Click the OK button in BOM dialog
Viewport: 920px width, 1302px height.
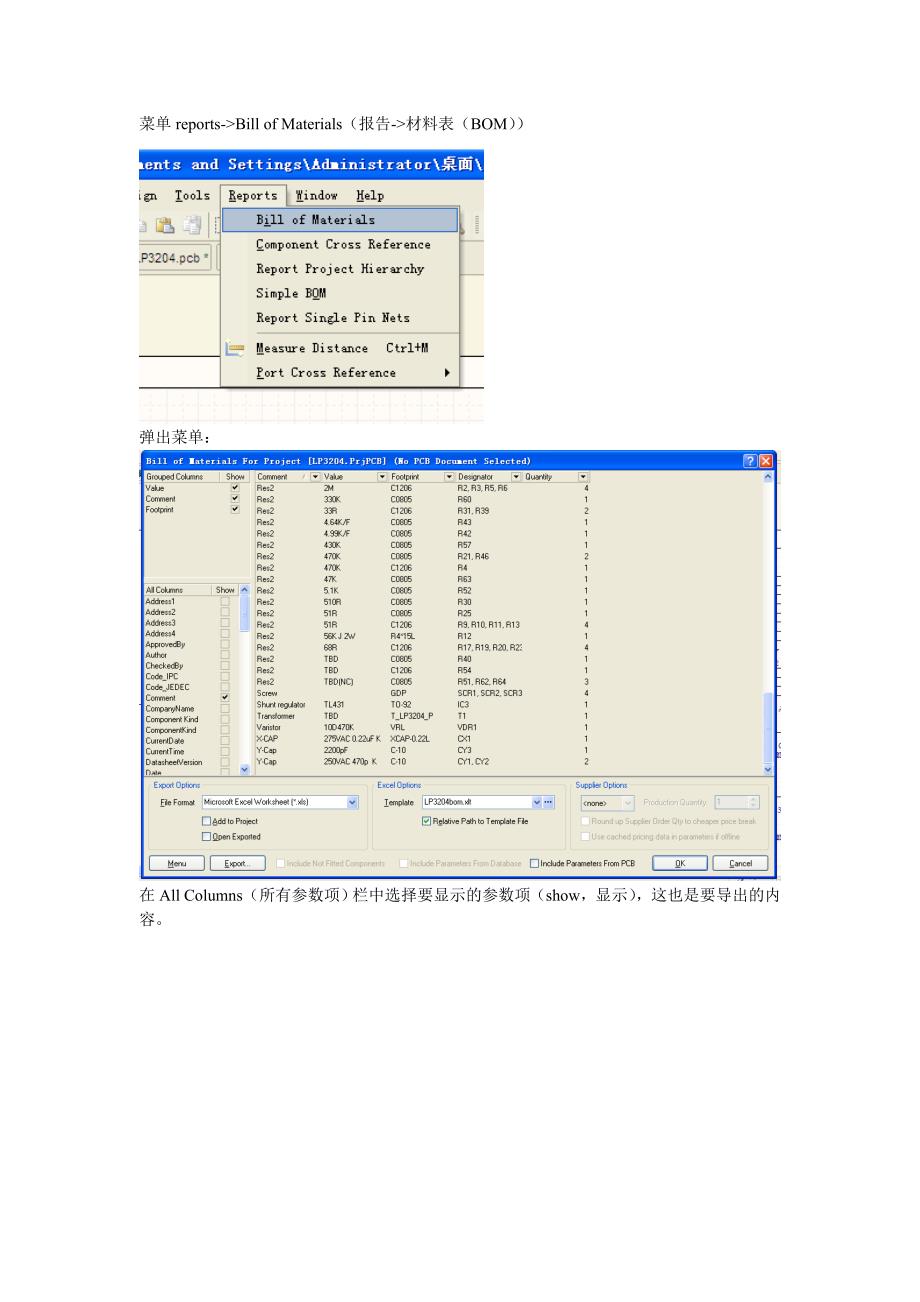click(680, 863)
